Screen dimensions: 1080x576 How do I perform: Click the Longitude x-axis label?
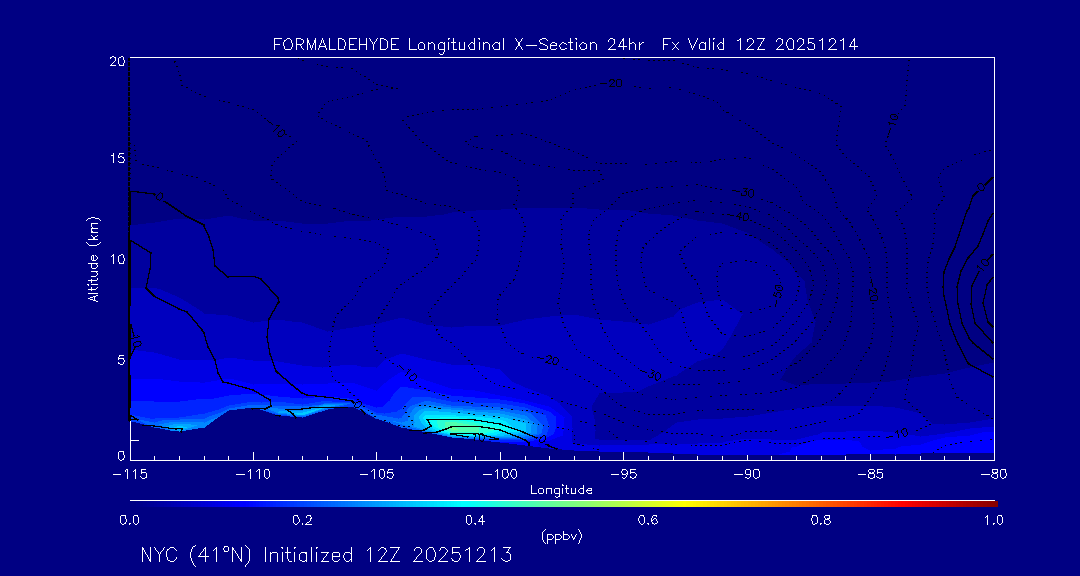561,490
